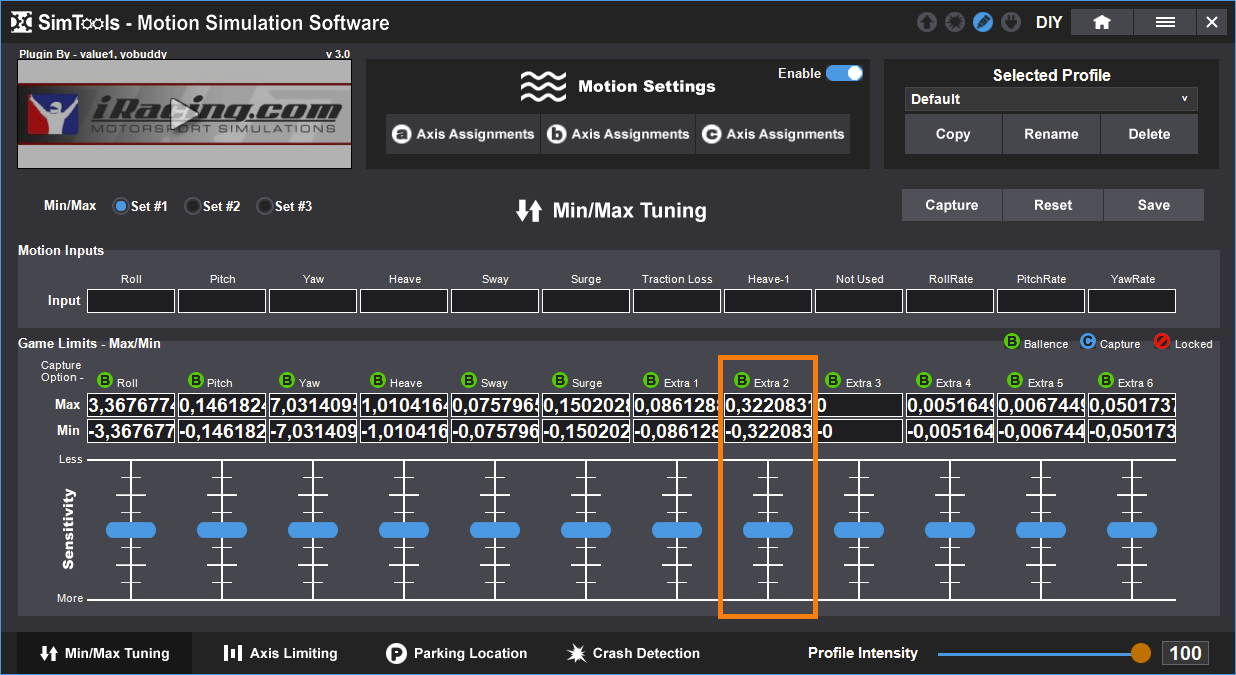Click the Reset button

pyautogui.click(x=1053, y=205)
